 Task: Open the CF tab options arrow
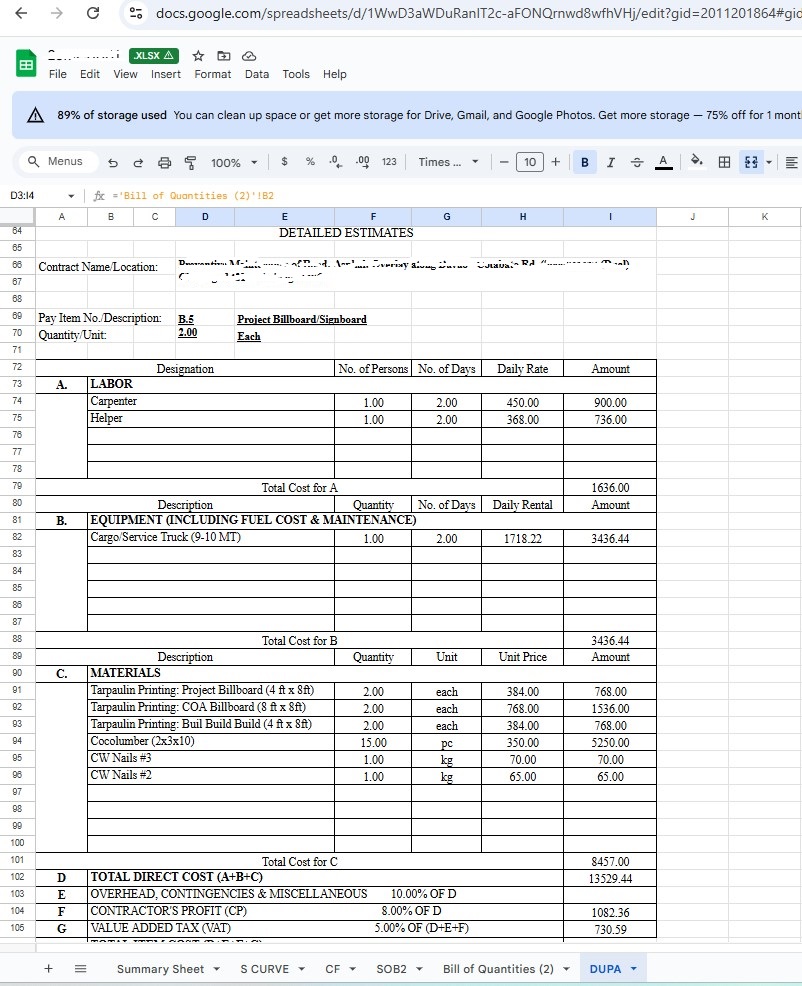(x=352, y=969)
